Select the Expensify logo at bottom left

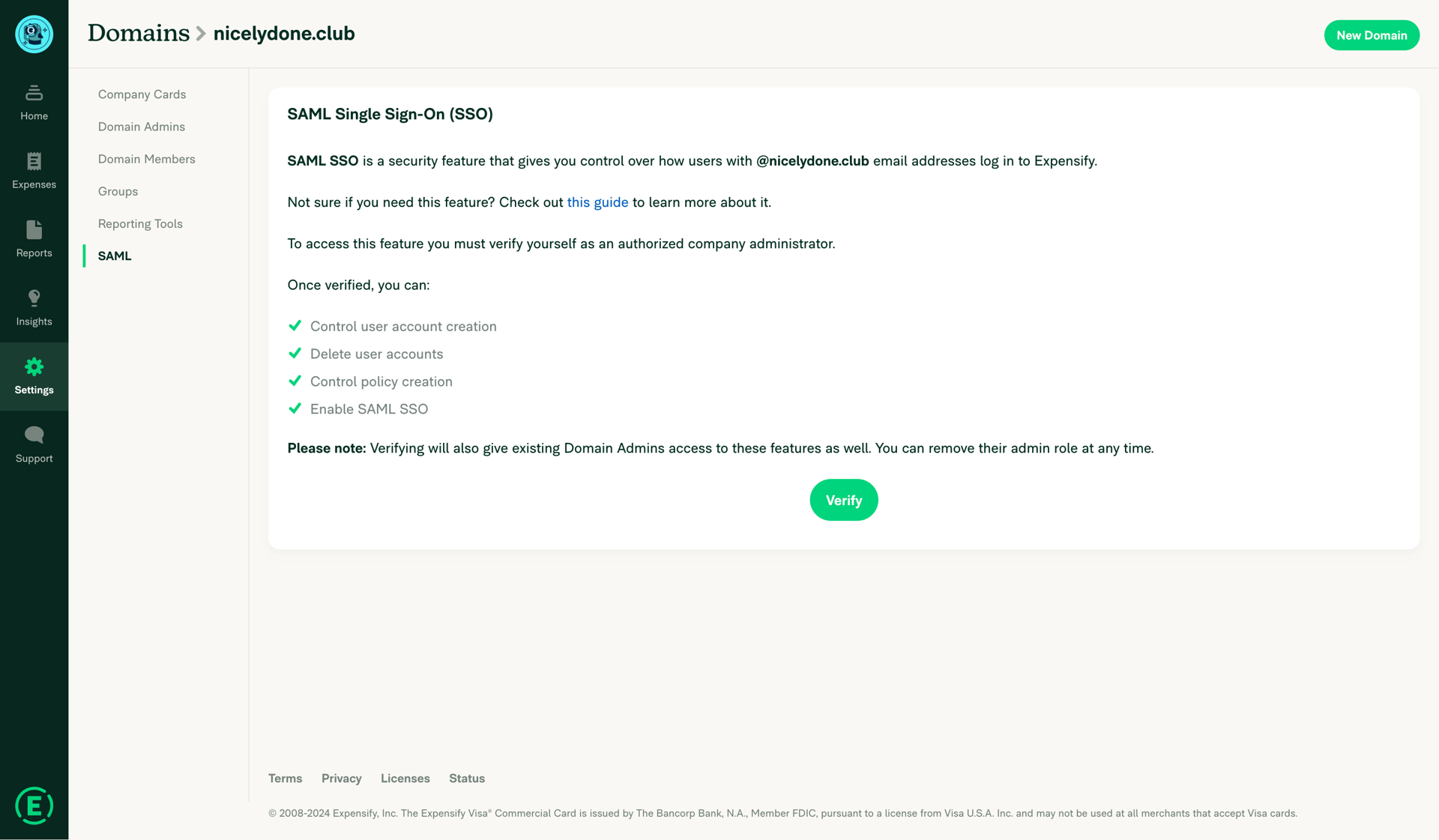[x=34, y=806]
